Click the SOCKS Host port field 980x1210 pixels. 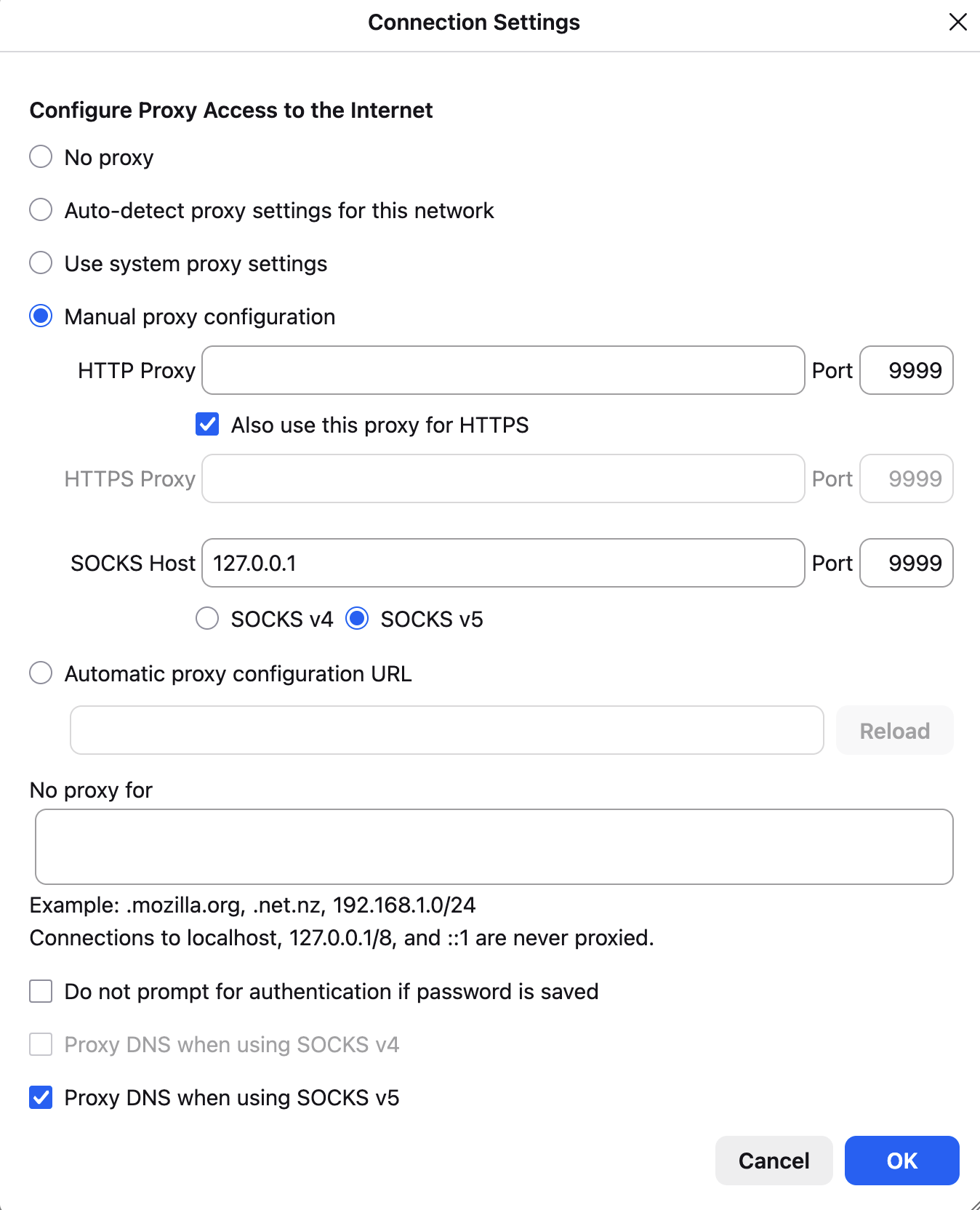tap(907, 563)
